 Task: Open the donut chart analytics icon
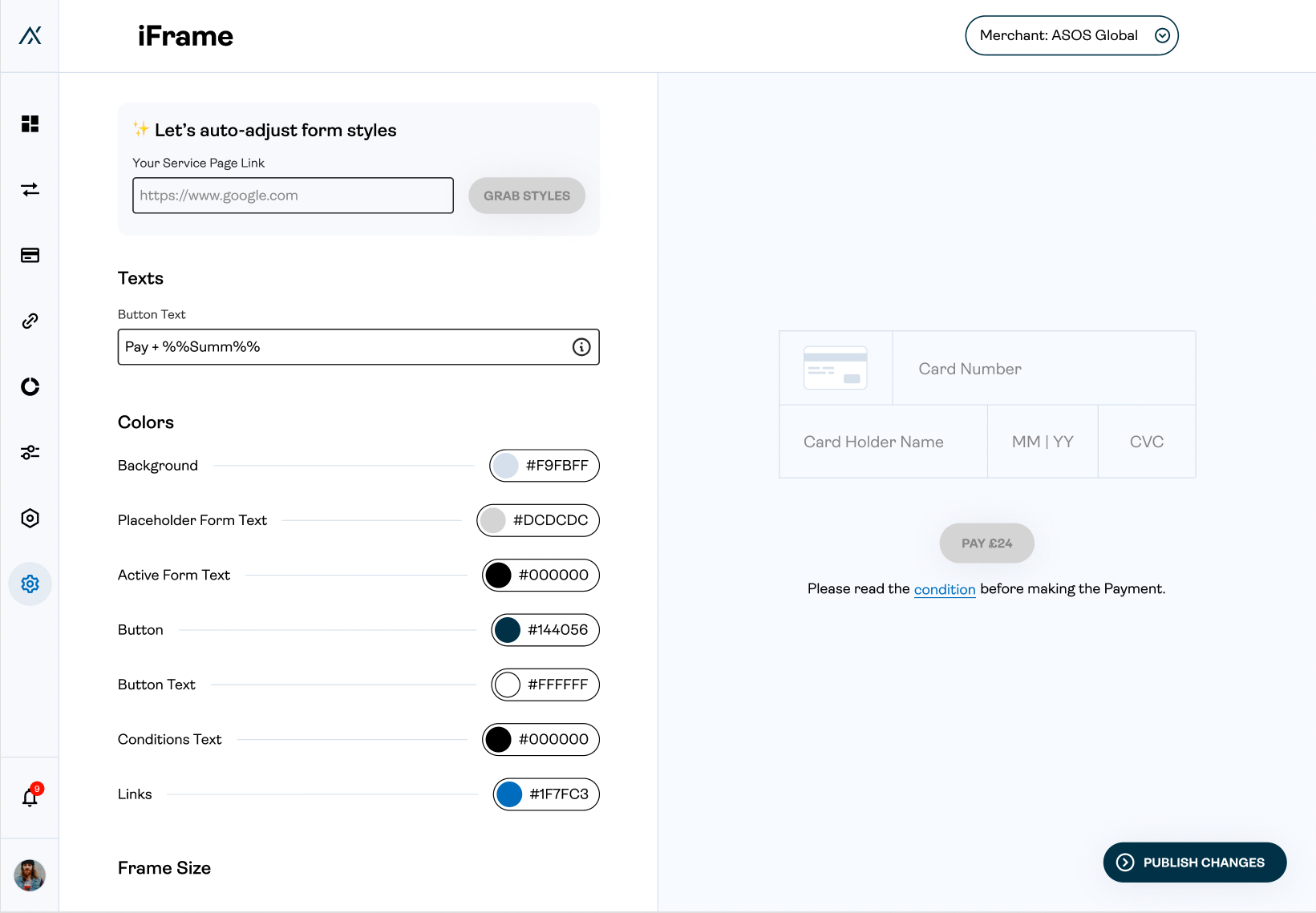coord(30,386)
